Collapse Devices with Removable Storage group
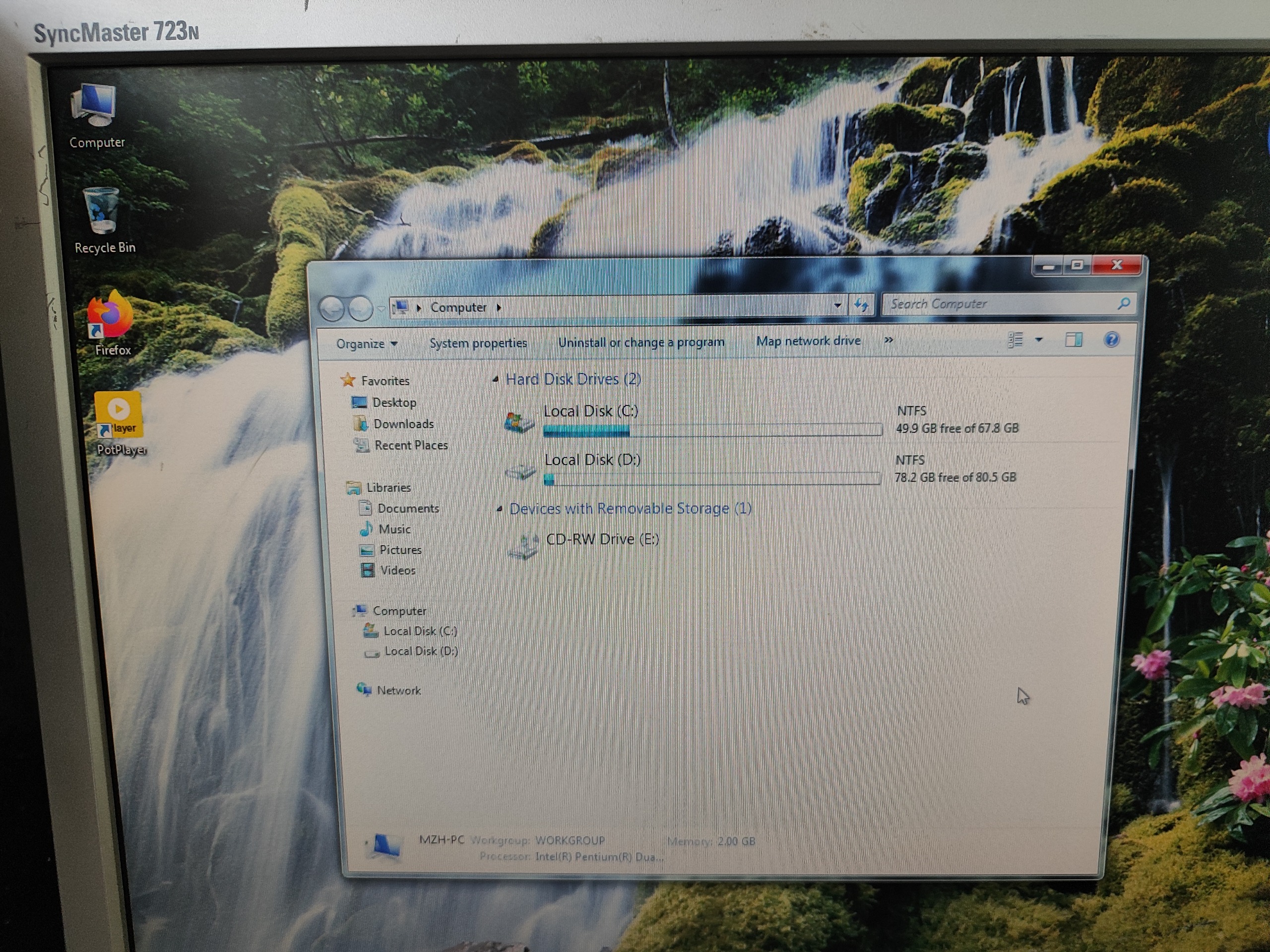This screenshot has width=1270, height=952. pyautogui.click(x=500, y=509)
